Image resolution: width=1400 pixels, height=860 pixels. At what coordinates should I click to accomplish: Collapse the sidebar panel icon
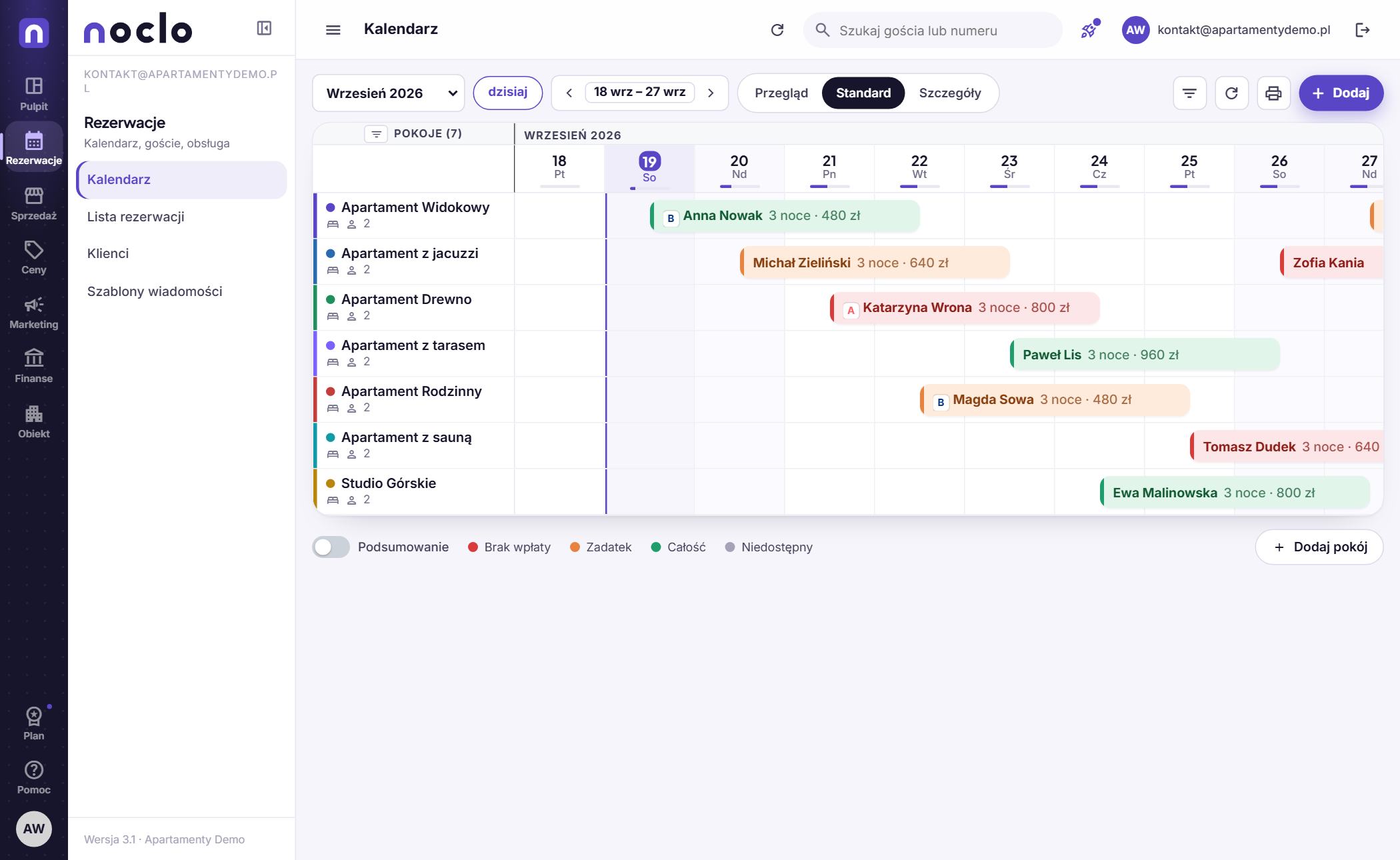(264, 28)
